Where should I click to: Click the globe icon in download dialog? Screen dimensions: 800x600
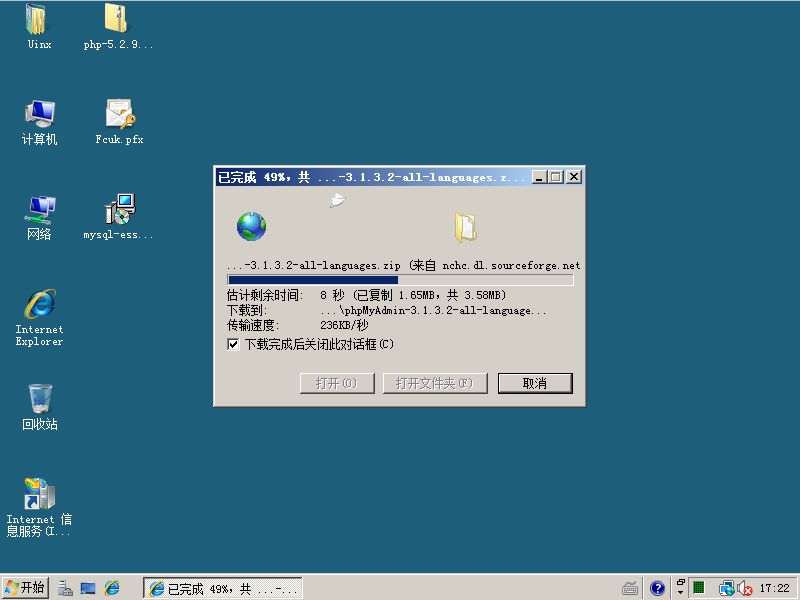click(x=251, y=227)
